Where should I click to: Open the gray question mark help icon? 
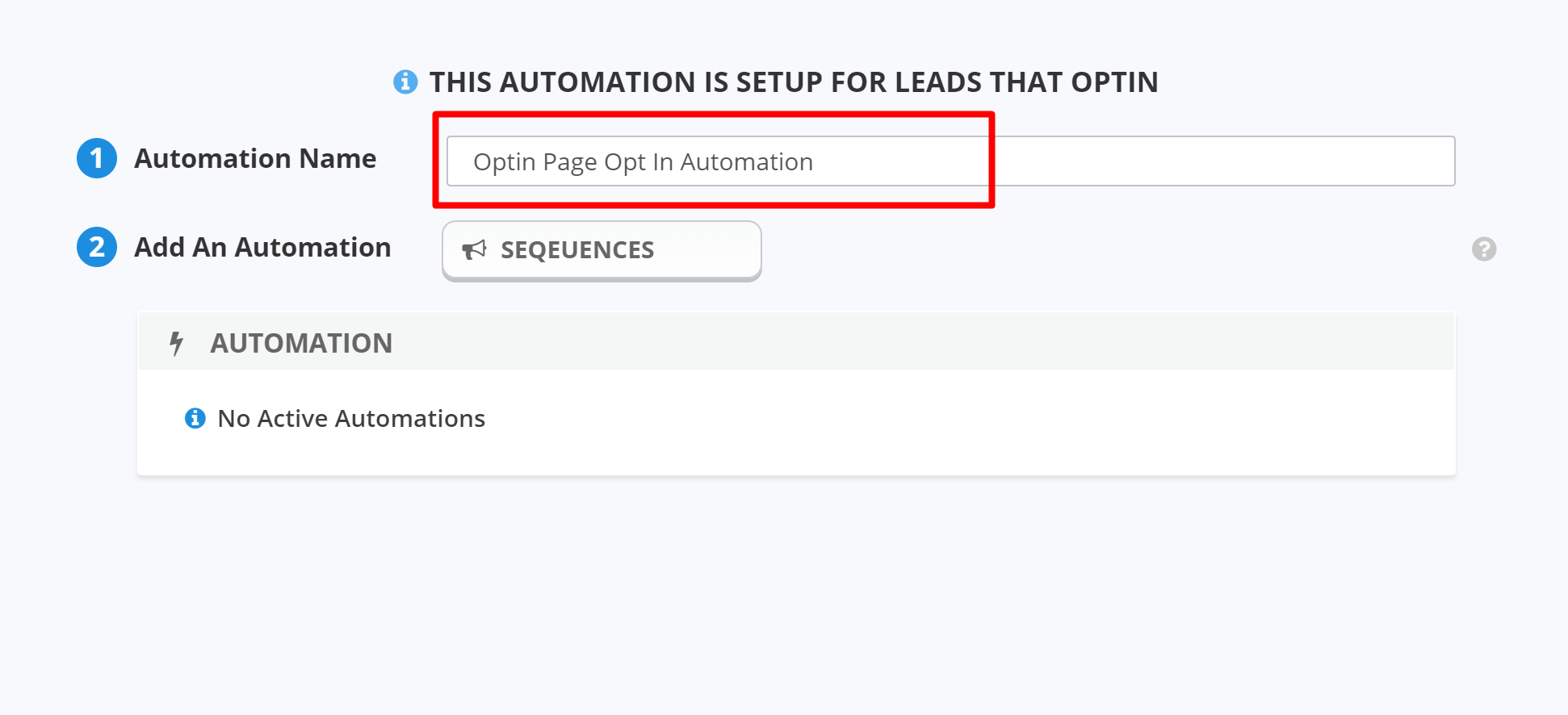[x=1483, y=249]
